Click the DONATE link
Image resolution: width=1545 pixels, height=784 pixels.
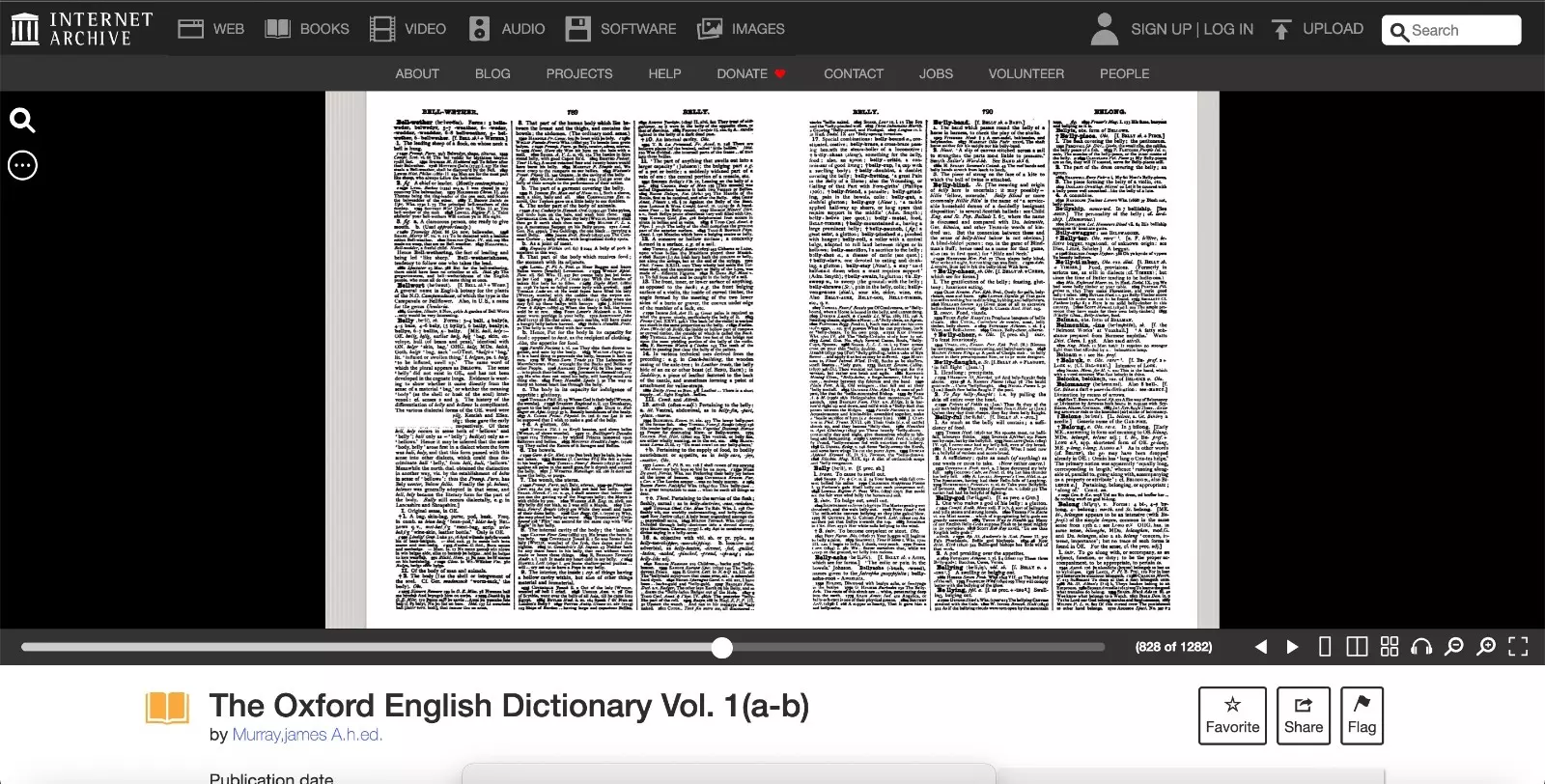click(751, 73)
